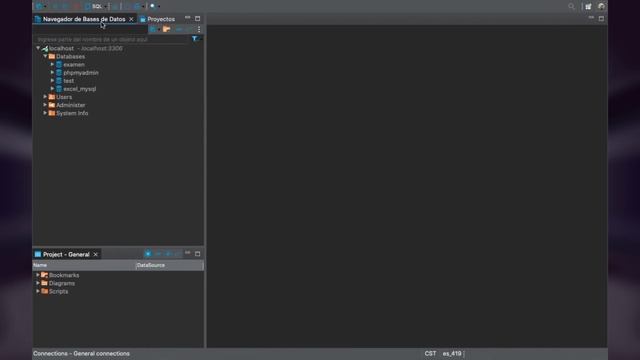This screenshot has height=360, width=640.
Task: Minimize the database navigator panel
Action: tap(187, 18)
